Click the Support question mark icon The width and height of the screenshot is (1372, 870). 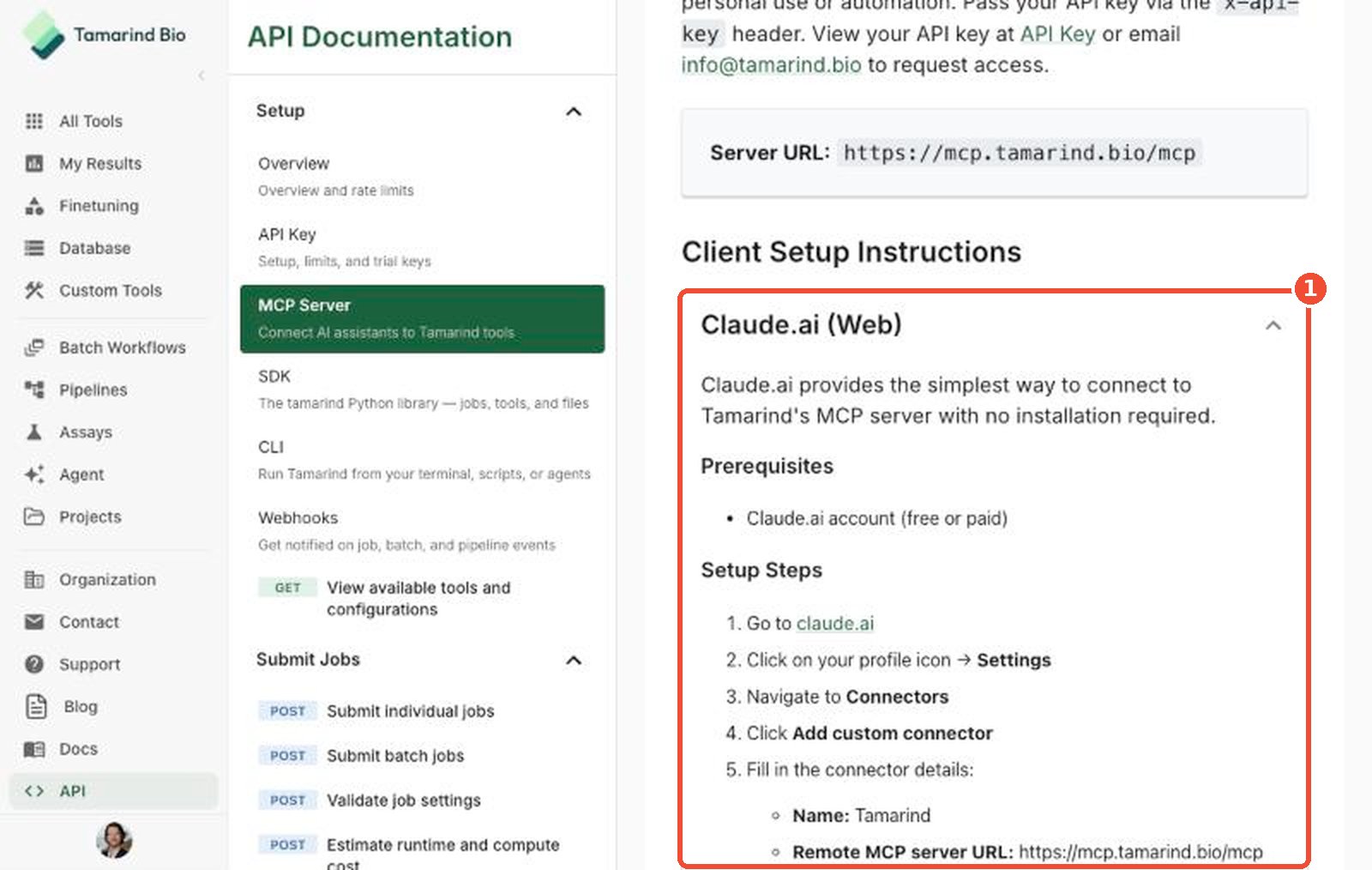pyautogui.click(x=34, y=664)
